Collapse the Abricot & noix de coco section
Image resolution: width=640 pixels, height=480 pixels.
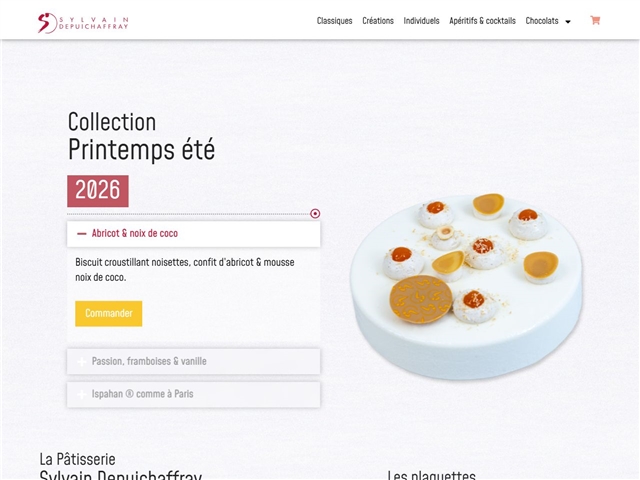point(193,234)
